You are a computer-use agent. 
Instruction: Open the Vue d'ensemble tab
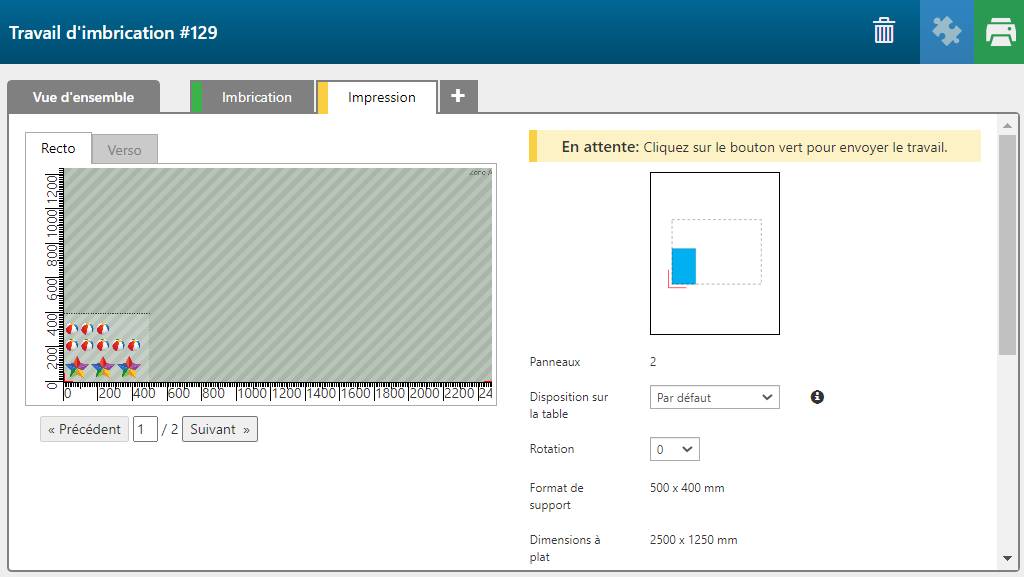83,97
